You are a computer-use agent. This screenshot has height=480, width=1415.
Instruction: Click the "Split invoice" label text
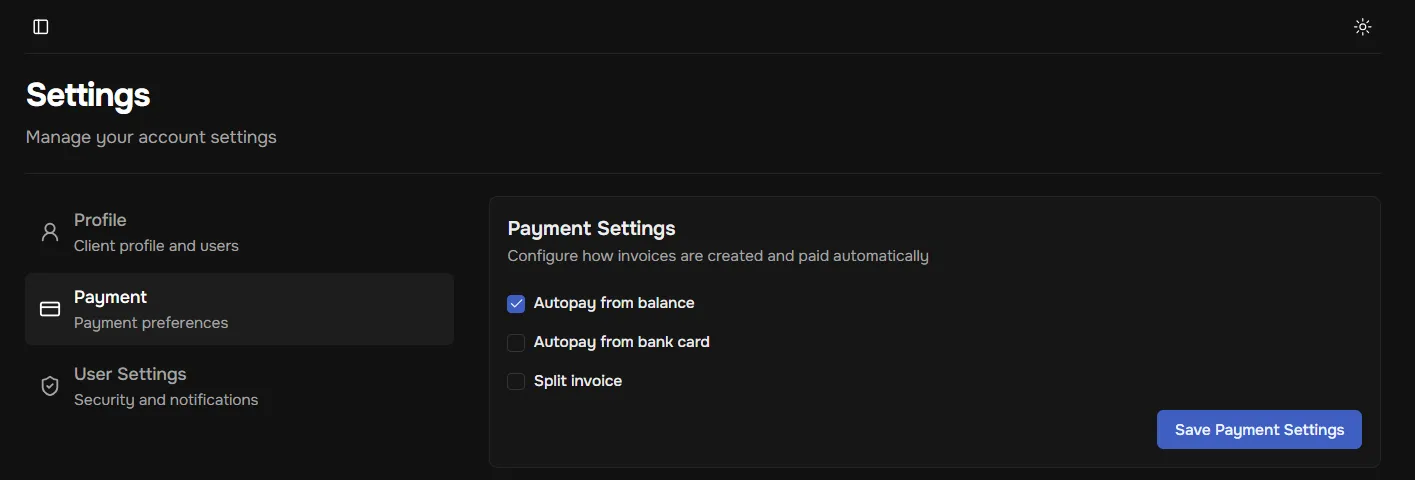[x=578, y=381]
